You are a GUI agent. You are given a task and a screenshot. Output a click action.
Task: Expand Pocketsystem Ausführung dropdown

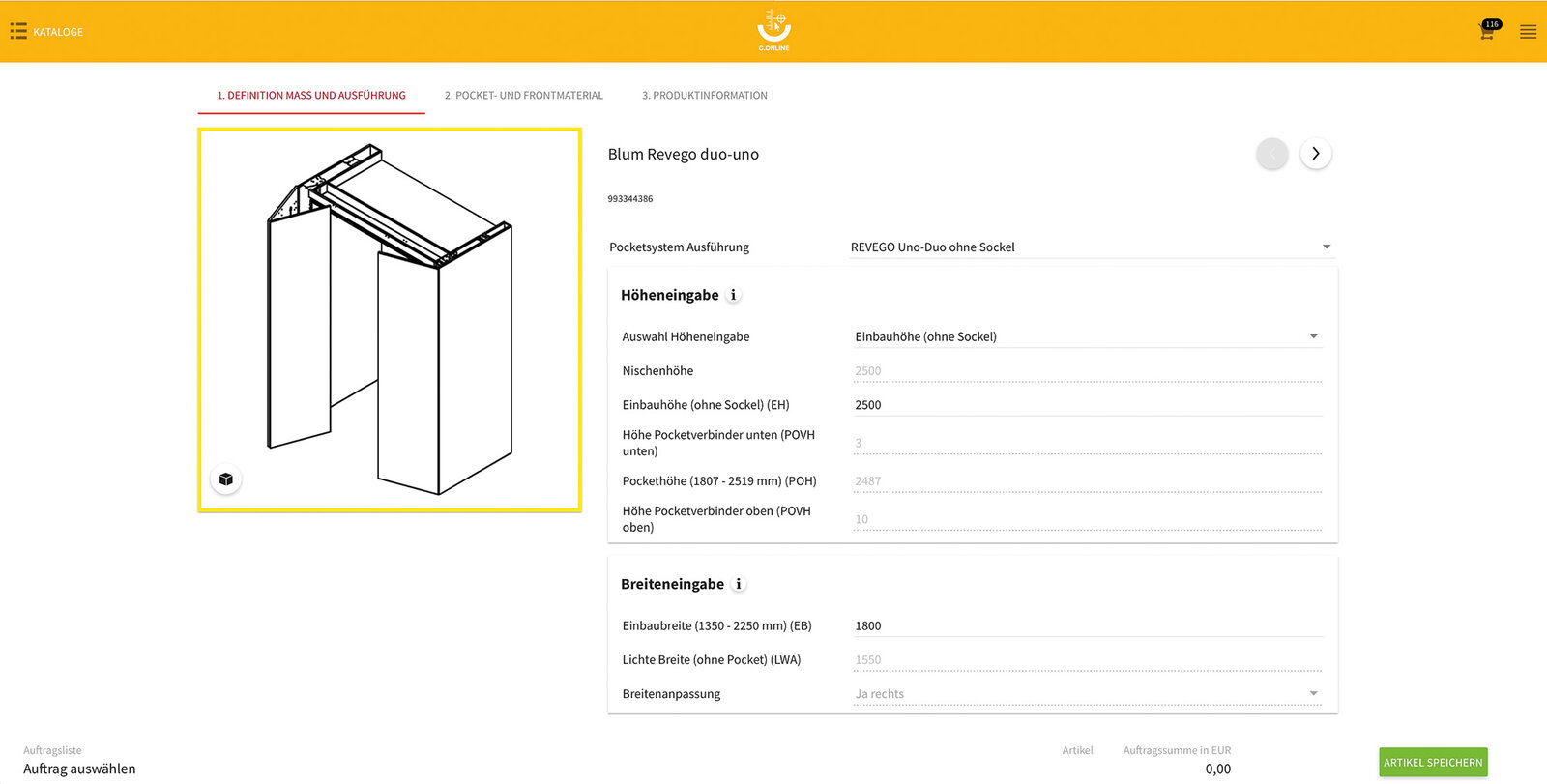click(1092, 247)
